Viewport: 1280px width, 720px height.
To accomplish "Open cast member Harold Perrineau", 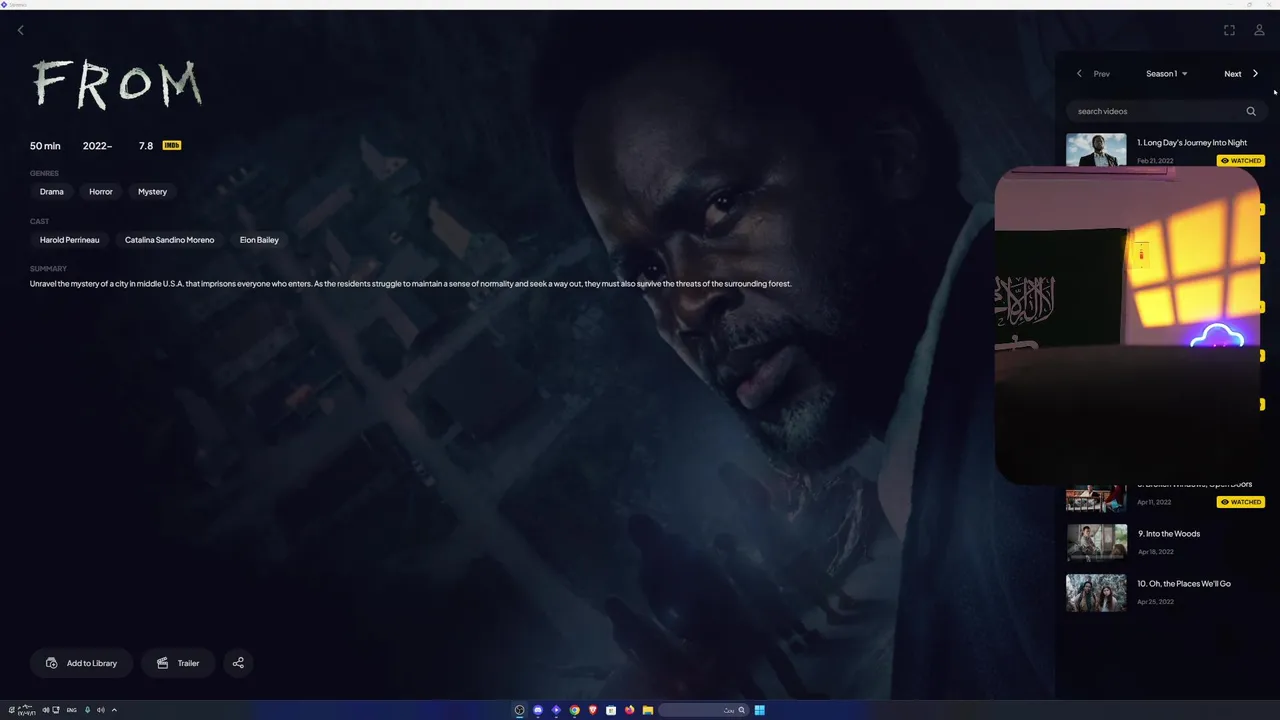I will pos(70,240).
